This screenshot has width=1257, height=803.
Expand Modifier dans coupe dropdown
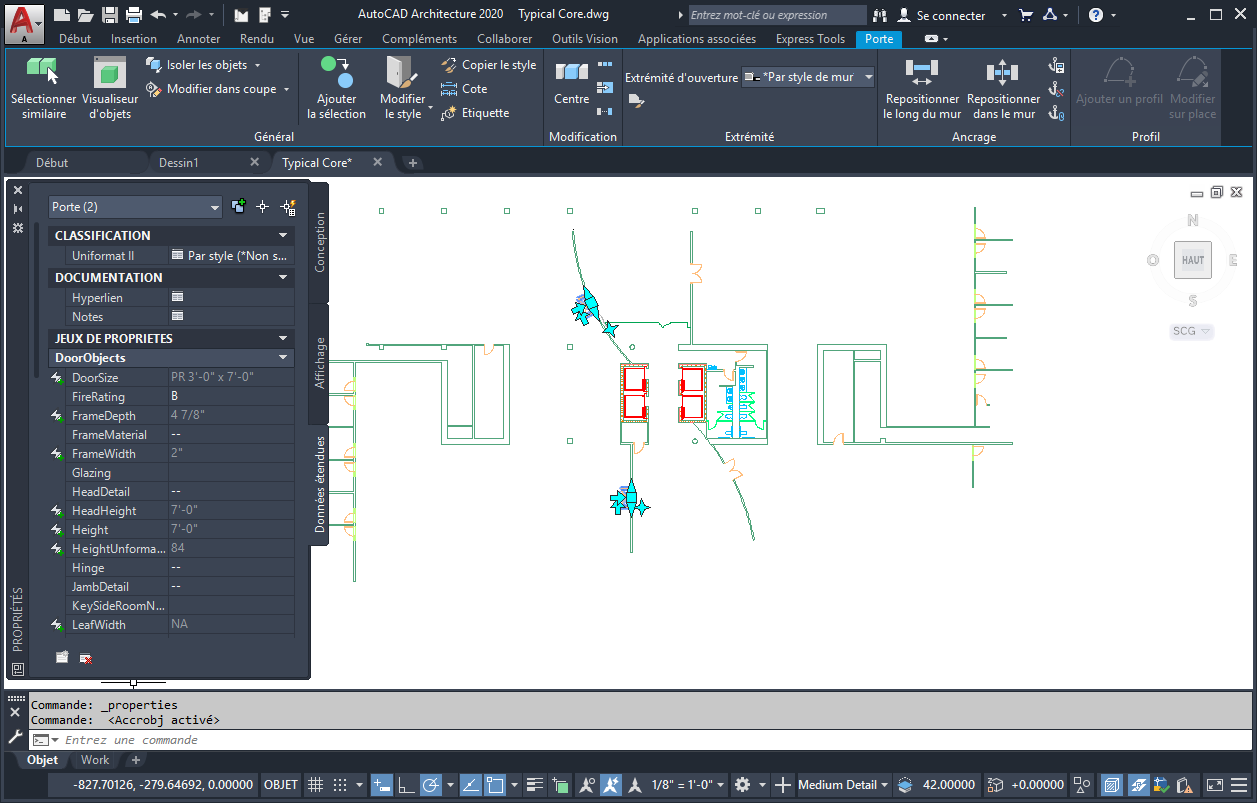286,89
